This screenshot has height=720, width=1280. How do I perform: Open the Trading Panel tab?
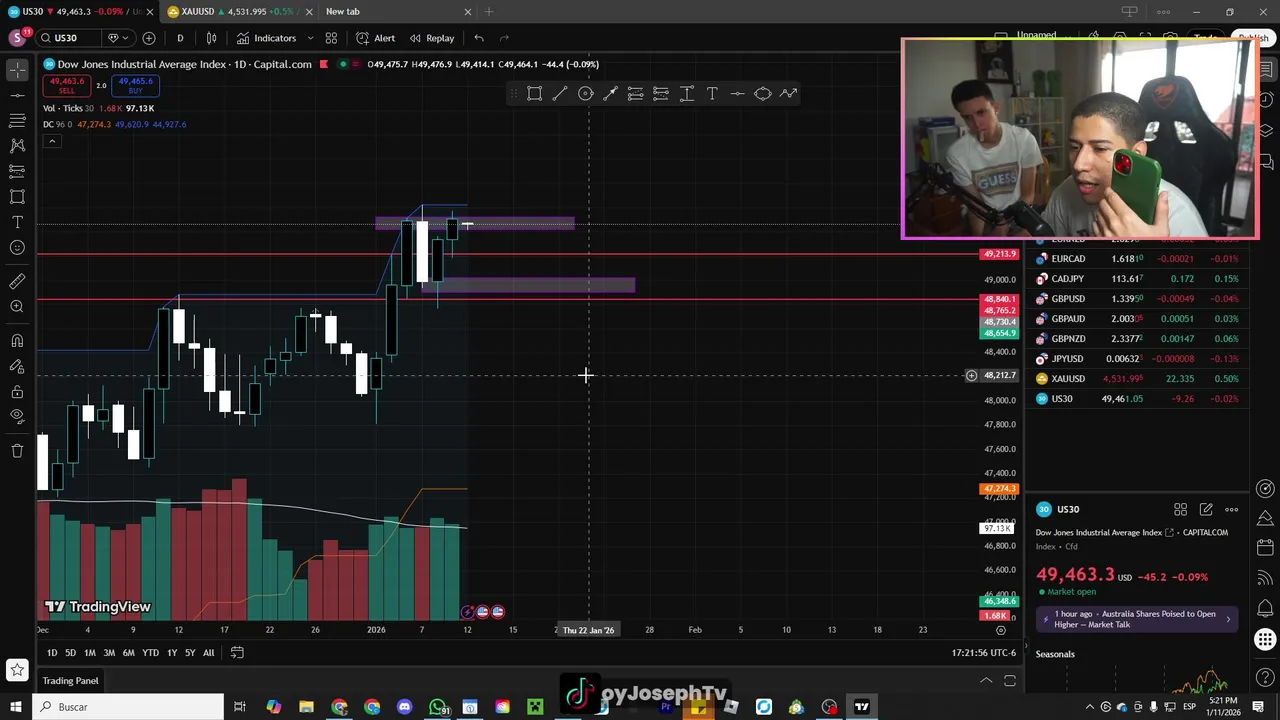[70, 681]
